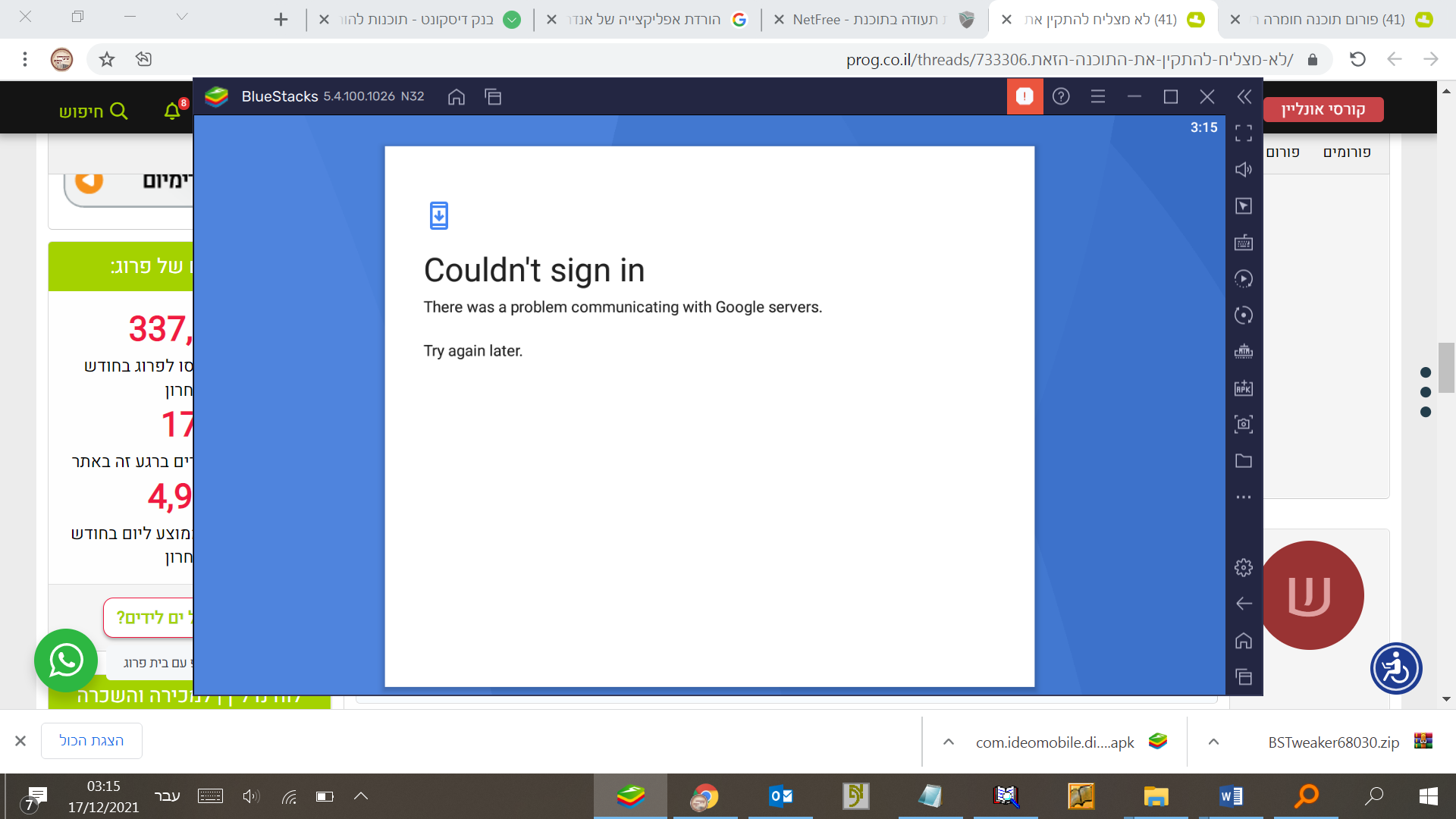Open the BlueStacks media folder icon
Viewport: 1456px width, 819px height.
(1243, 461)
